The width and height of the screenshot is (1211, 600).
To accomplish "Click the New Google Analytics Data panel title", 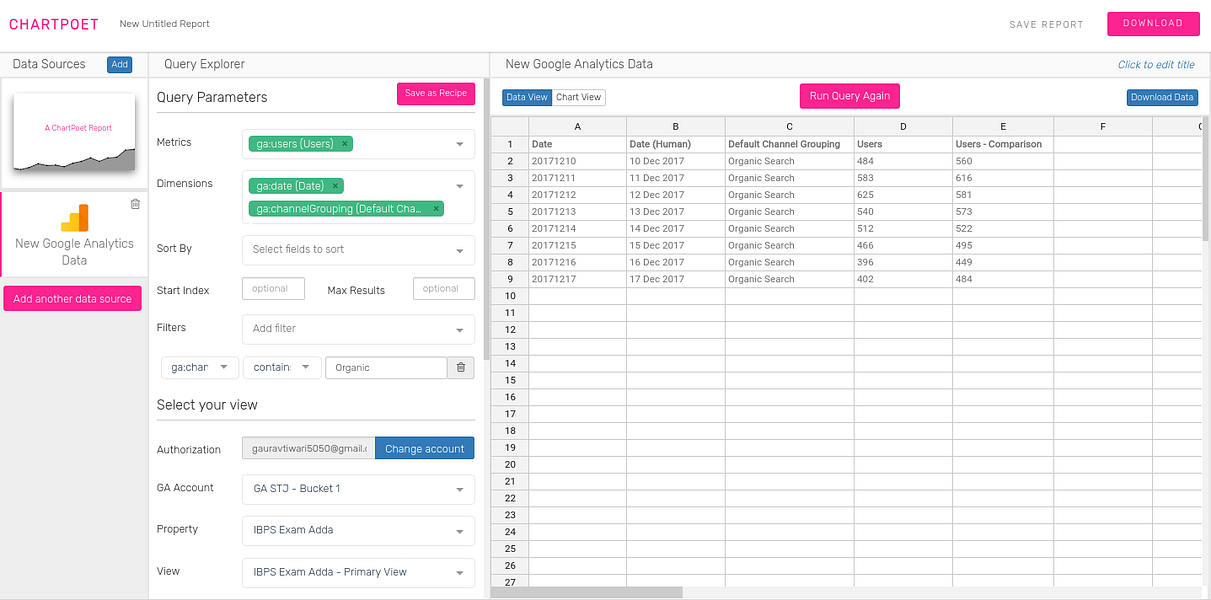I will (x=579, y=64).
